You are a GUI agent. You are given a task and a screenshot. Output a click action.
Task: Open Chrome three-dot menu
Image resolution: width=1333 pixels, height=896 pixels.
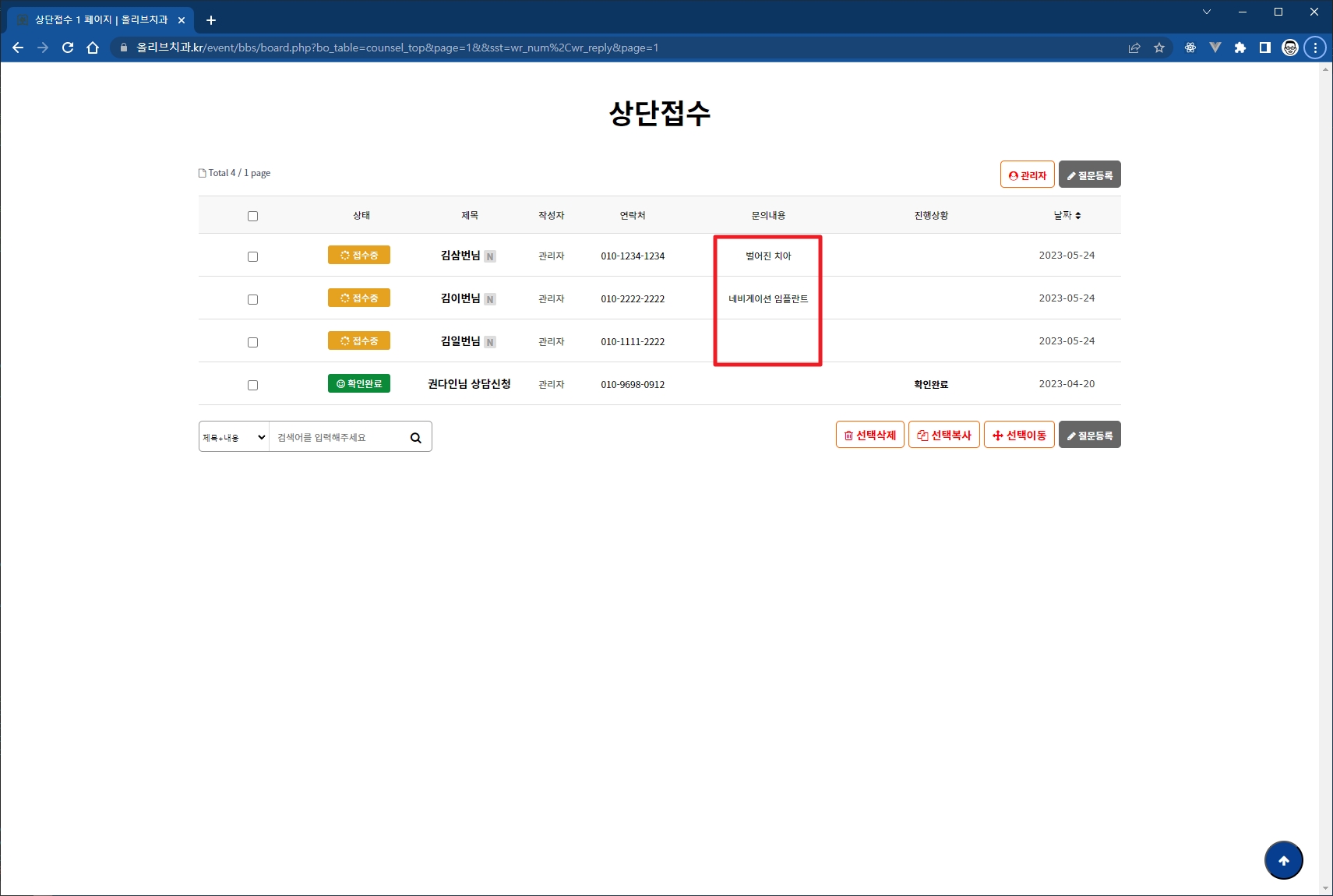1315,48
